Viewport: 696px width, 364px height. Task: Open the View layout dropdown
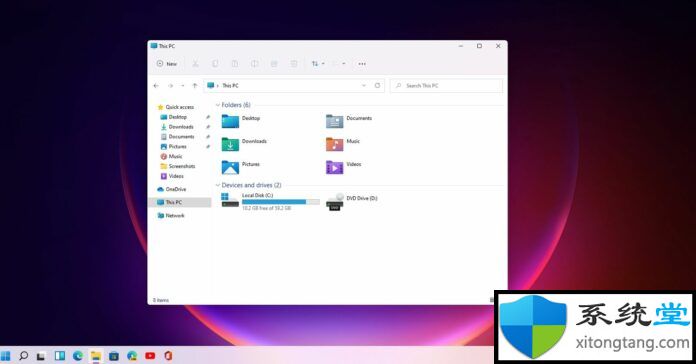tap(340, 64)
